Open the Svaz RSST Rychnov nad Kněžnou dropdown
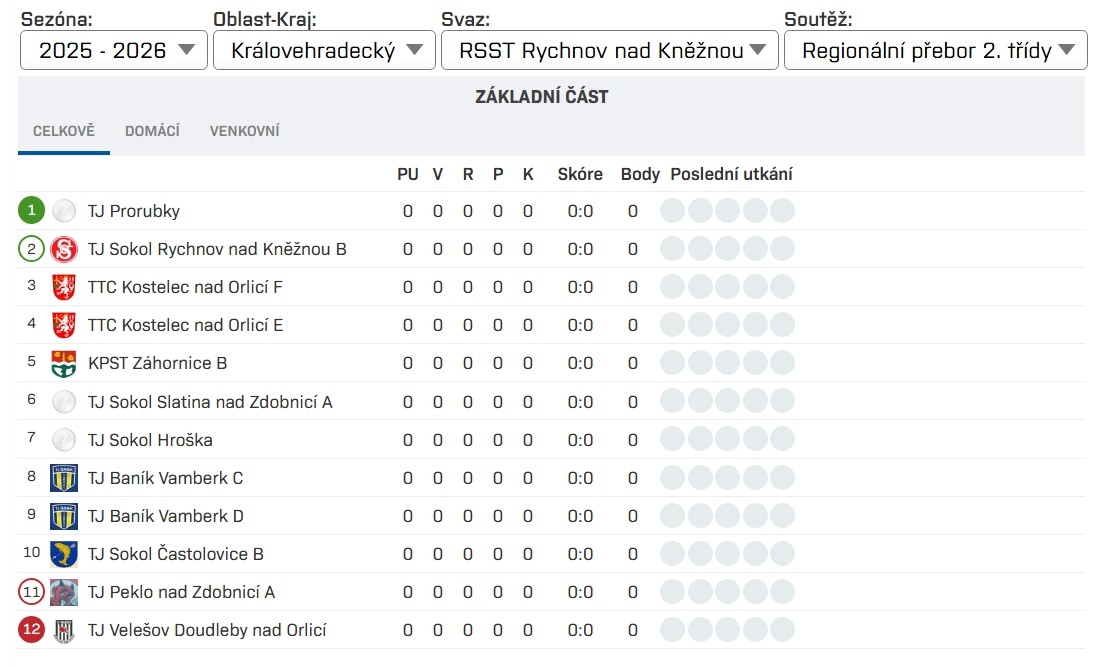The height and width of the screenshot is (668, 1113). [609, 51]
